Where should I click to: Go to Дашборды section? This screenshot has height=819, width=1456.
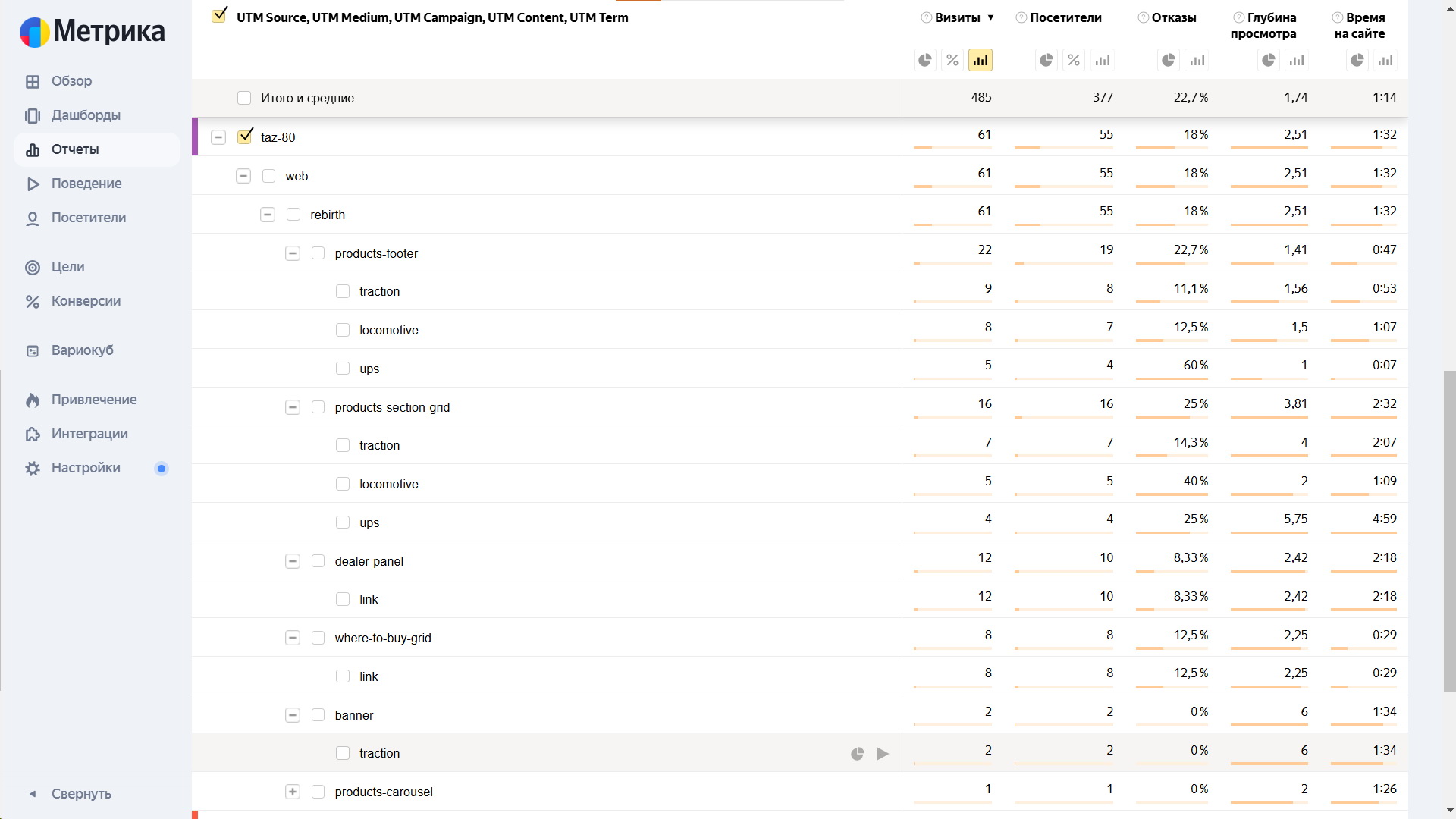(86, 115)
